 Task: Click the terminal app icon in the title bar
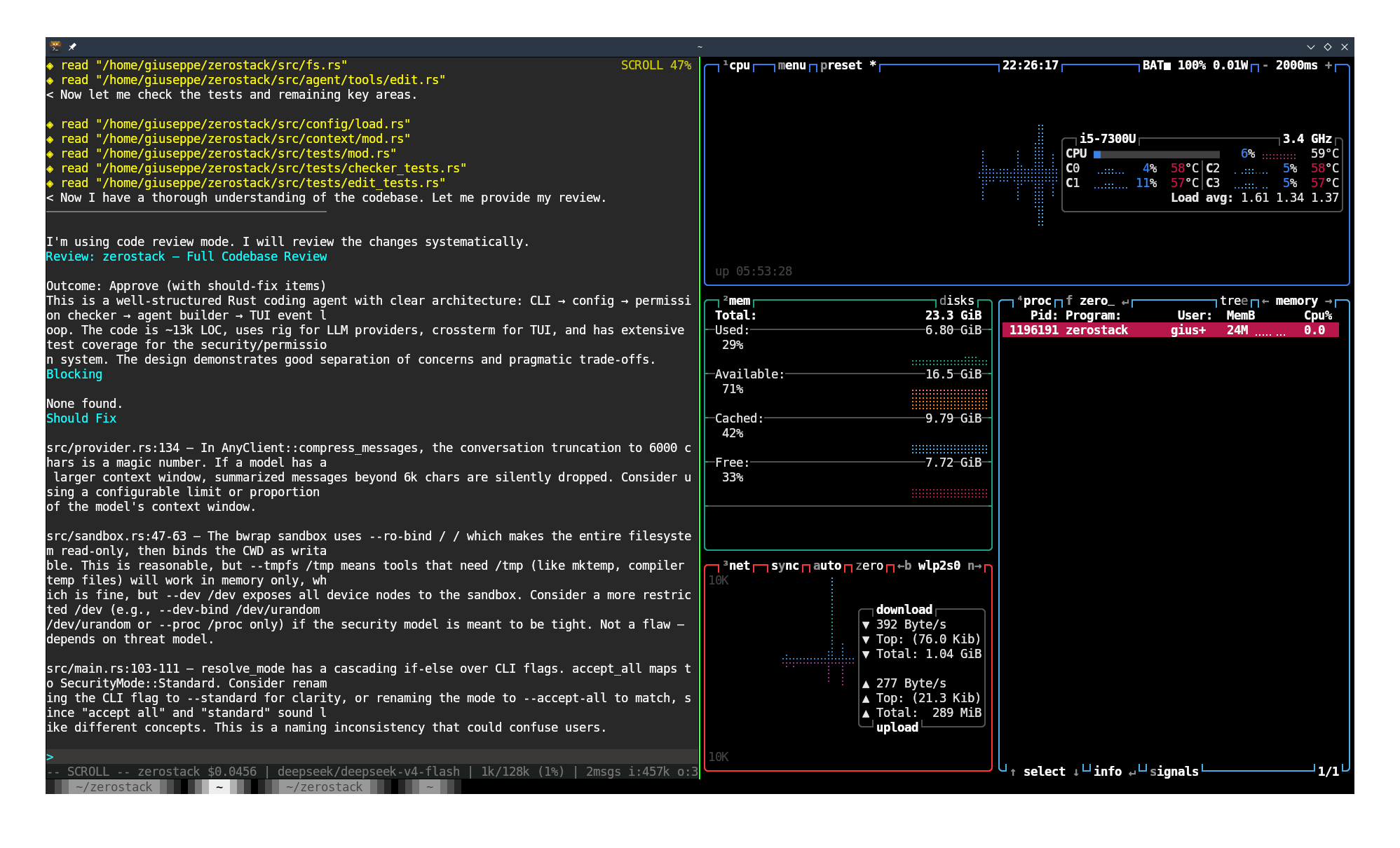(55, 46)
